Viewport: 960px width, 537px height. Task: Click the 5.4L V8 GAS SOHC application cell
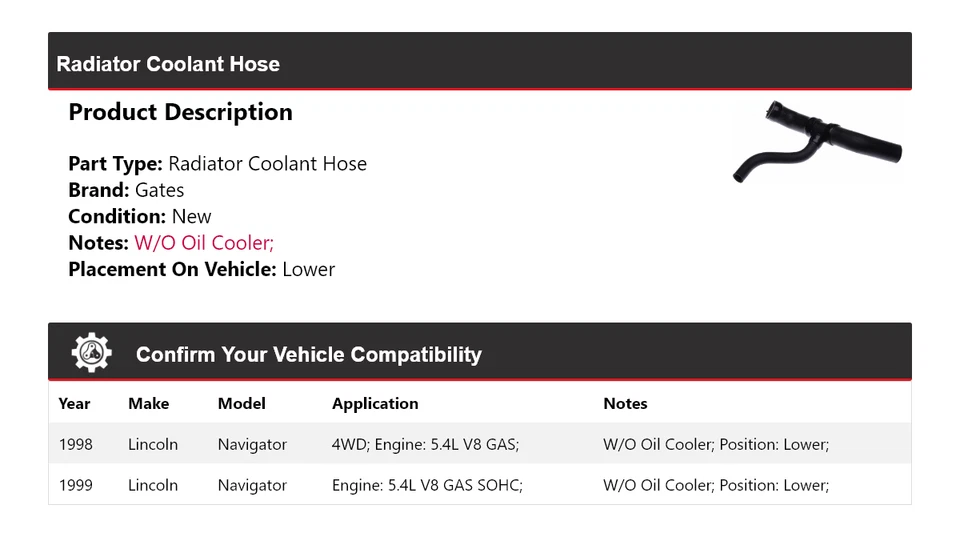click(427, 485)
